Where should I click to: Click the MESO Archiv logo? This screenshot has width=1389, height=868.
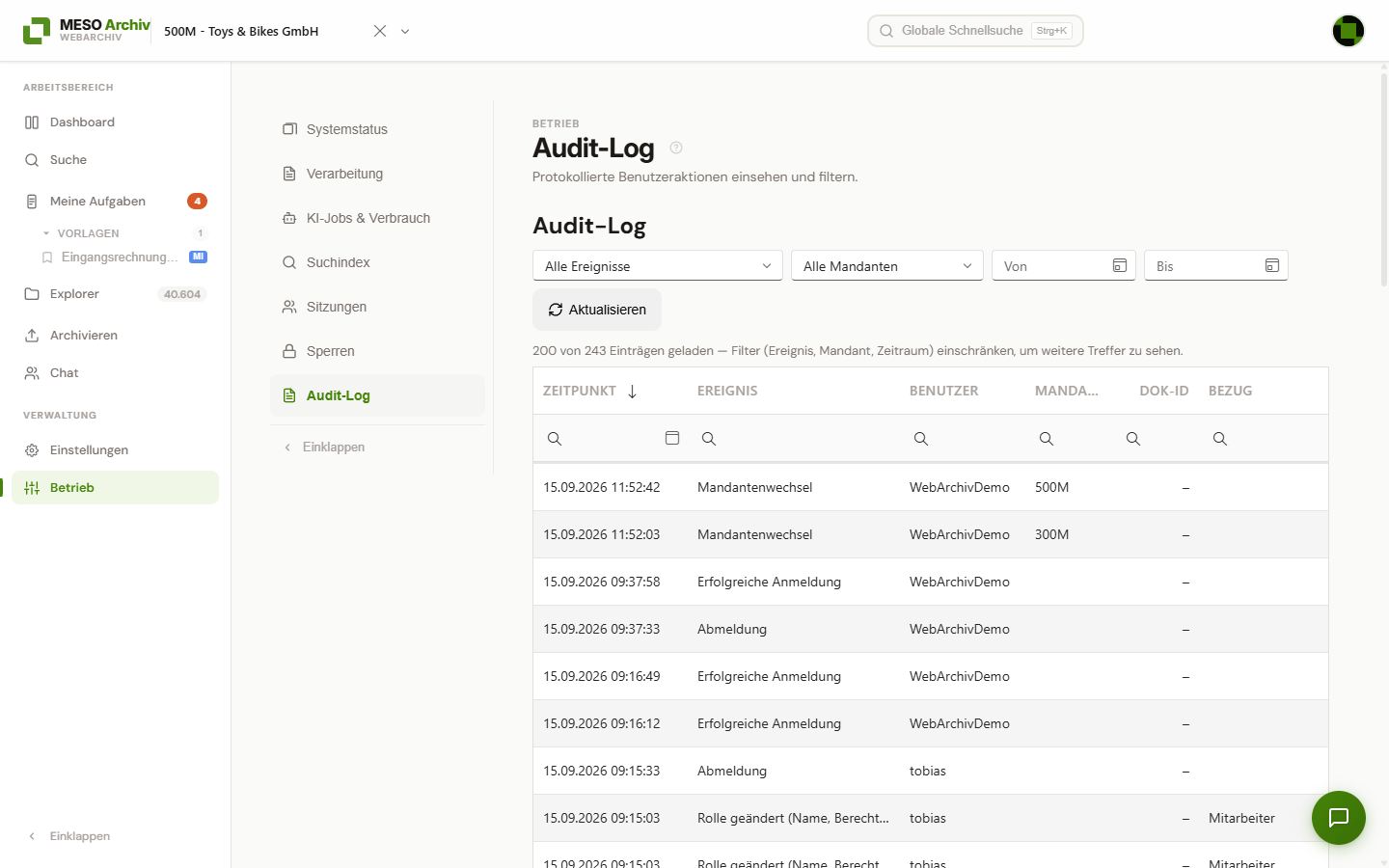(x=87, y=30)
